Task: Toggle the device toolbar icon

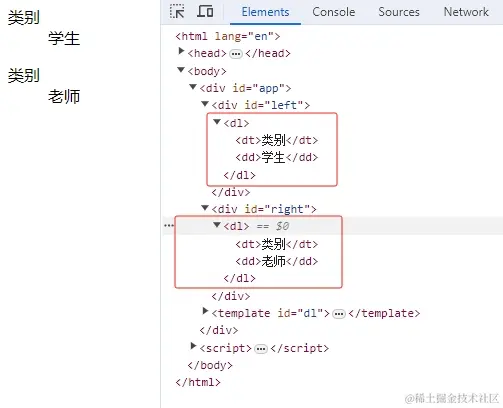Action: click(205, 11)
